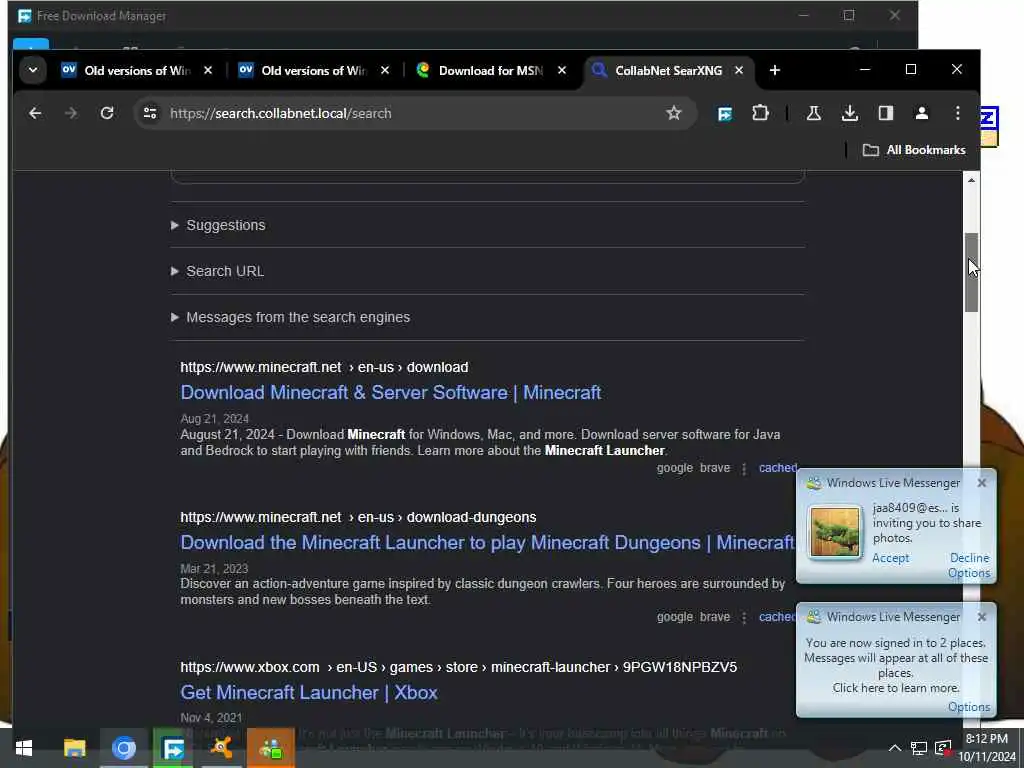
Task: Open Minecraft Dungeons launcher download result
Action: click(x=487, y=542)
